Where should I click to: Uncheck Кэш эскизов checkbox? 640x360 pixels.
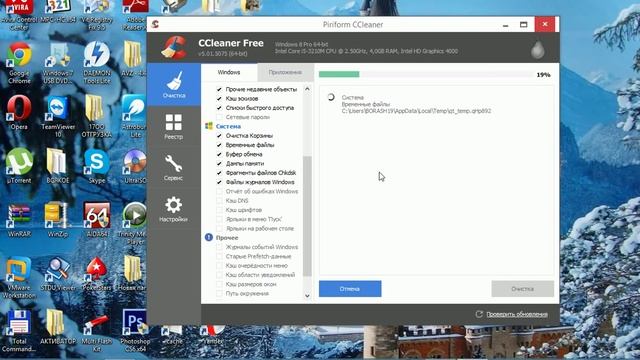(219, 98)
